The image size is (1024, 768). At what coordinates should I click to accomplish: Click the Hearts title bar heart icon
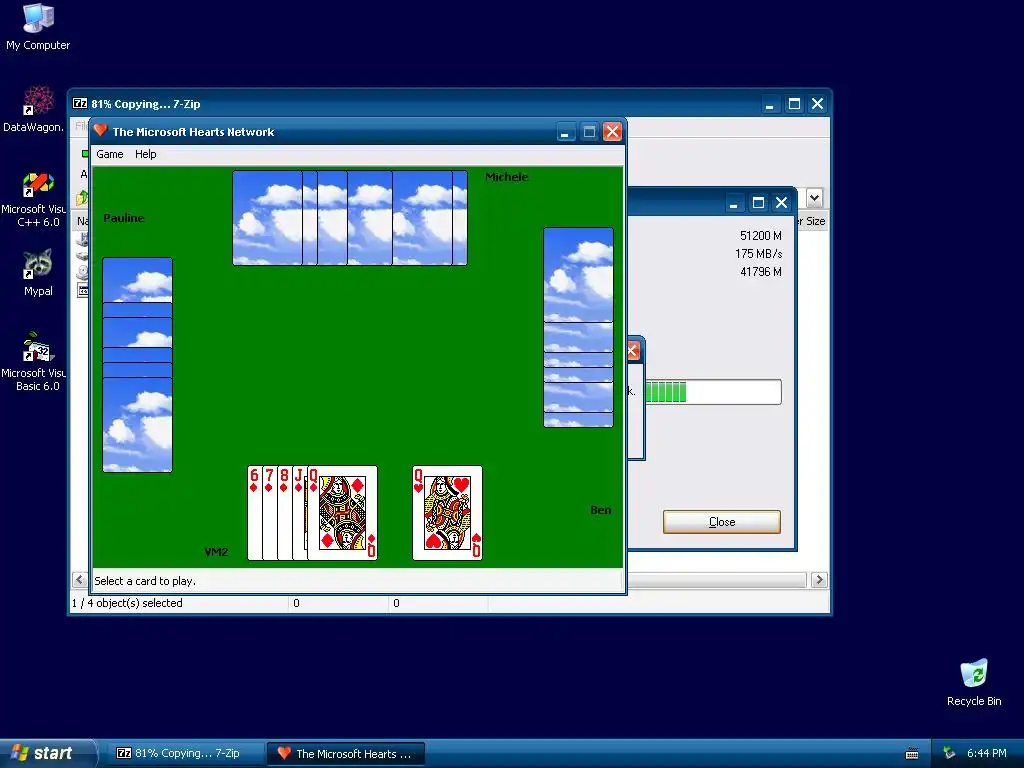pos(100,131)
